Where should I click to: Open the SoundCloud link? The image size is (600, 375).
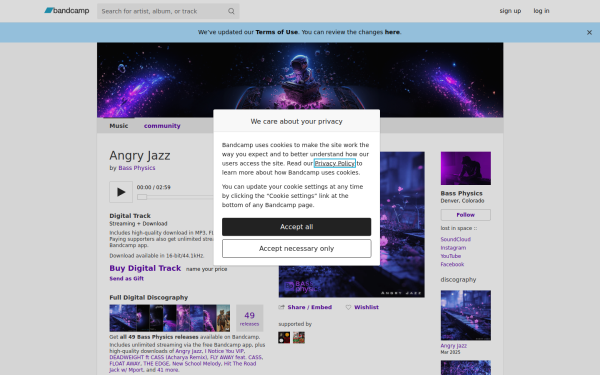(x=455, y=239)
